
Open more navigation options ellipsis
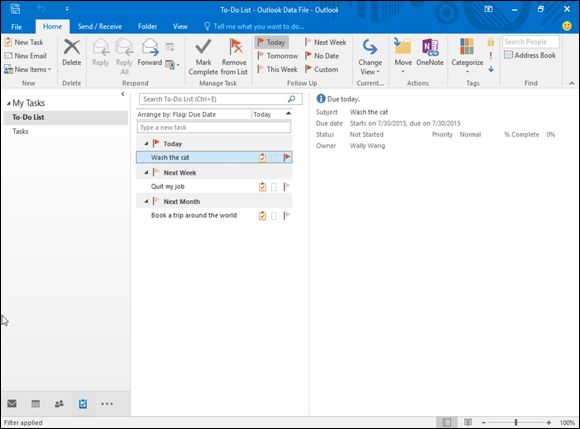pyautogui.click(x=107, y=403)
